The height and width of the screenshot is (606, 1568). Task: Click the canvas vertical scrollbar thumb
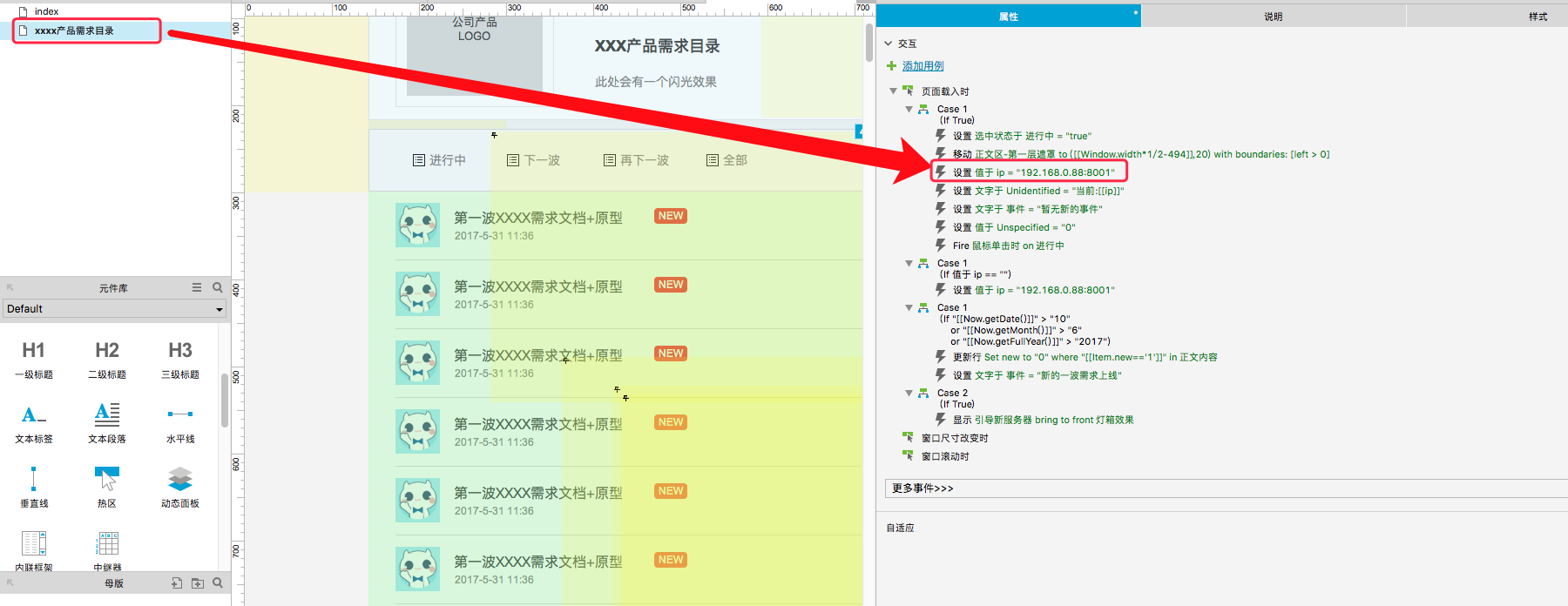(869, 42)
